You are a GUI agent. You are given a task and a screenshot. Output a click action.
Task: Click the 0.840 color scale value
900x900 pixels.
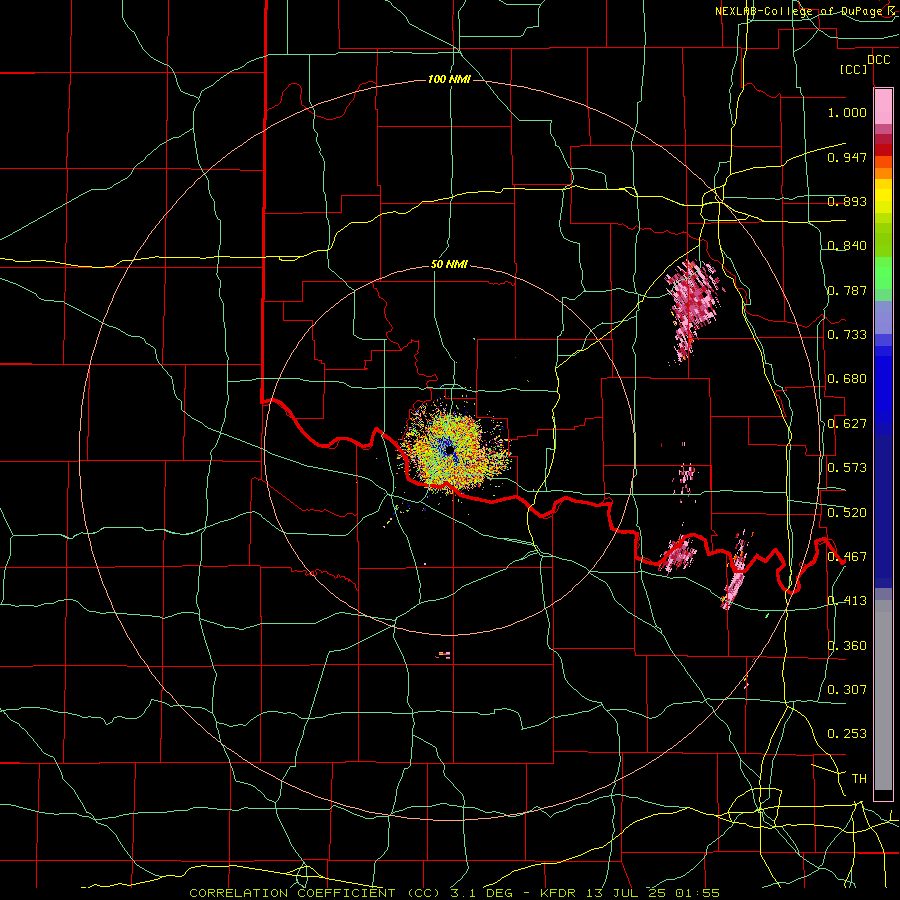click(847, 246)
